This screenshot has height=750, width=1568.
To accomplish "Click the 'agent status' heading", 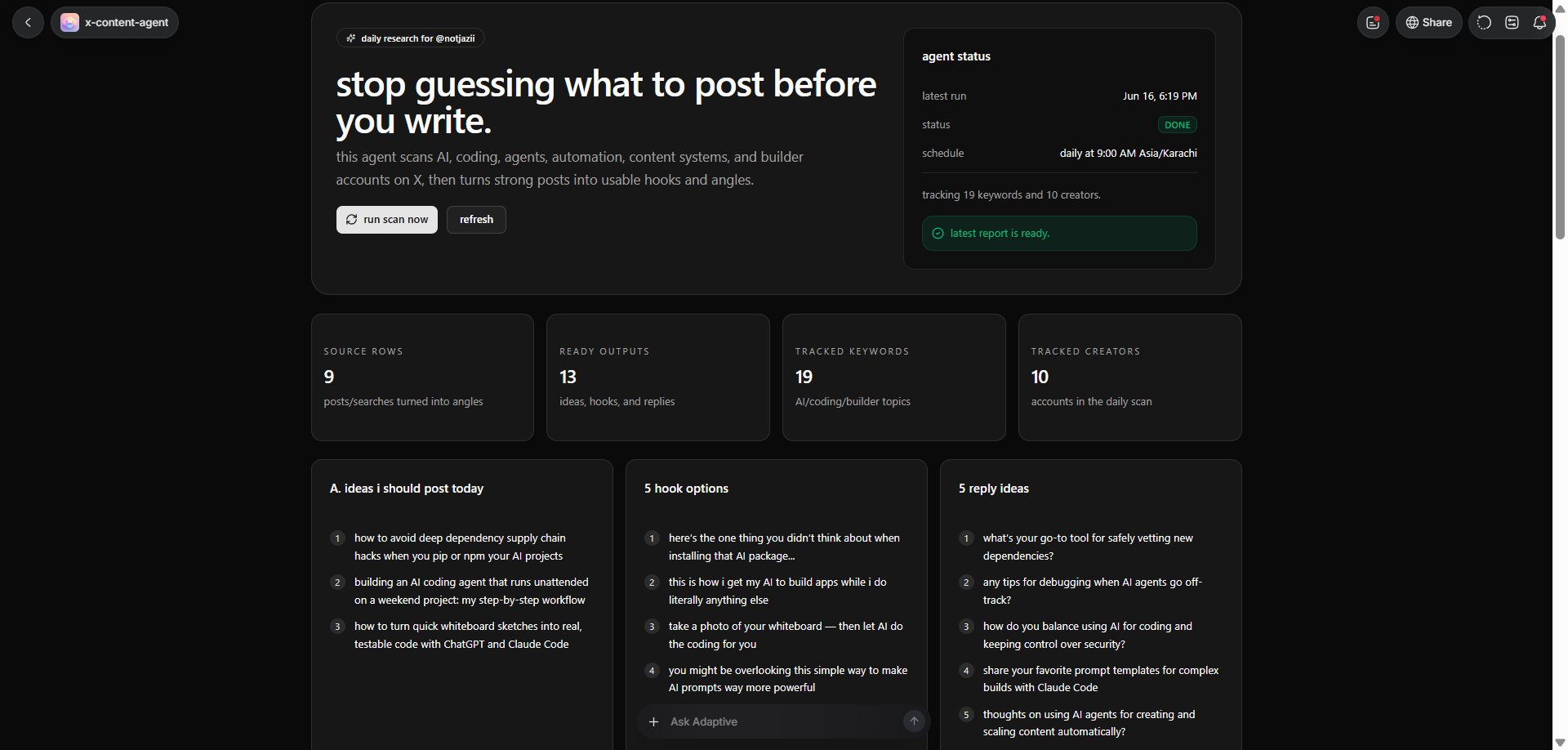I will point(956,56).
